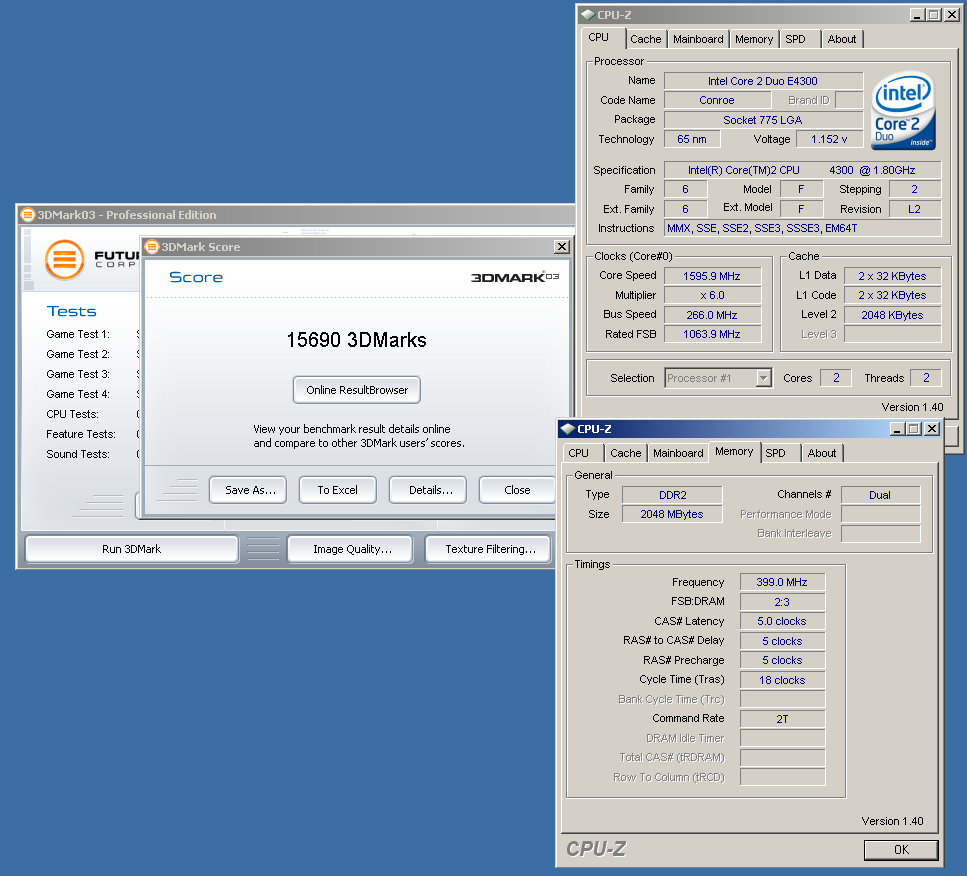Click the Bus Speed value '266.0 MHz'
The width and height of the screenshot is (967, 876).
tap(712, 315)
